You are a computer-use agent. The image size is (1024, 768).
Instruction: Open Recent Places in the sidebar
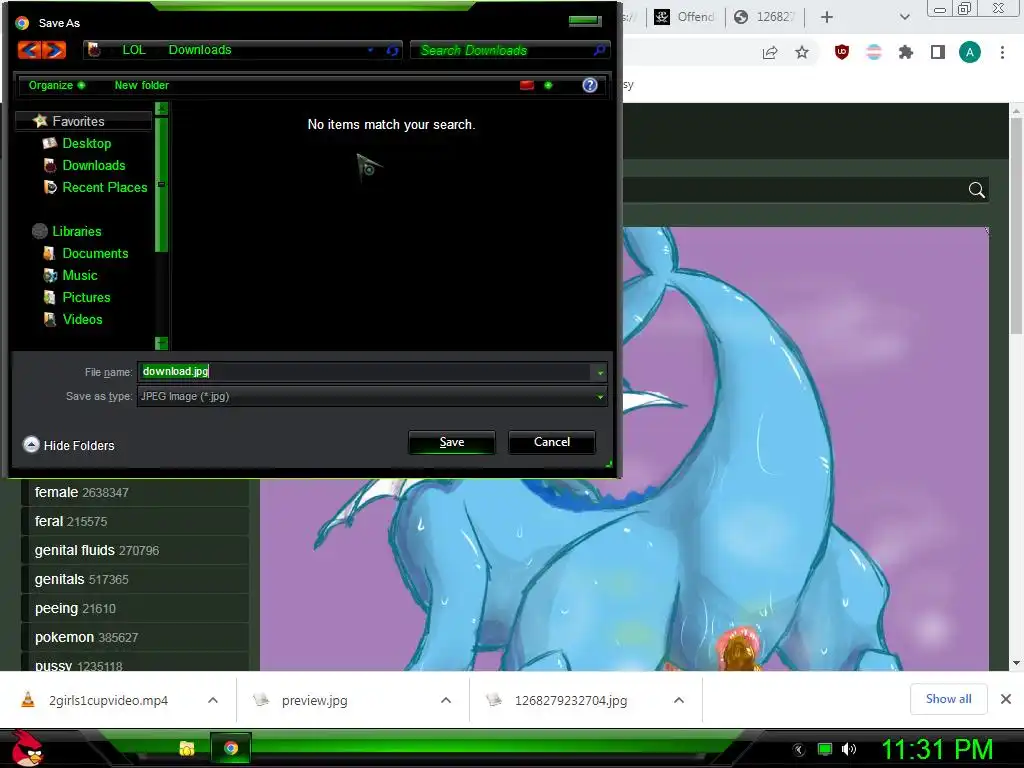point(104,187)
